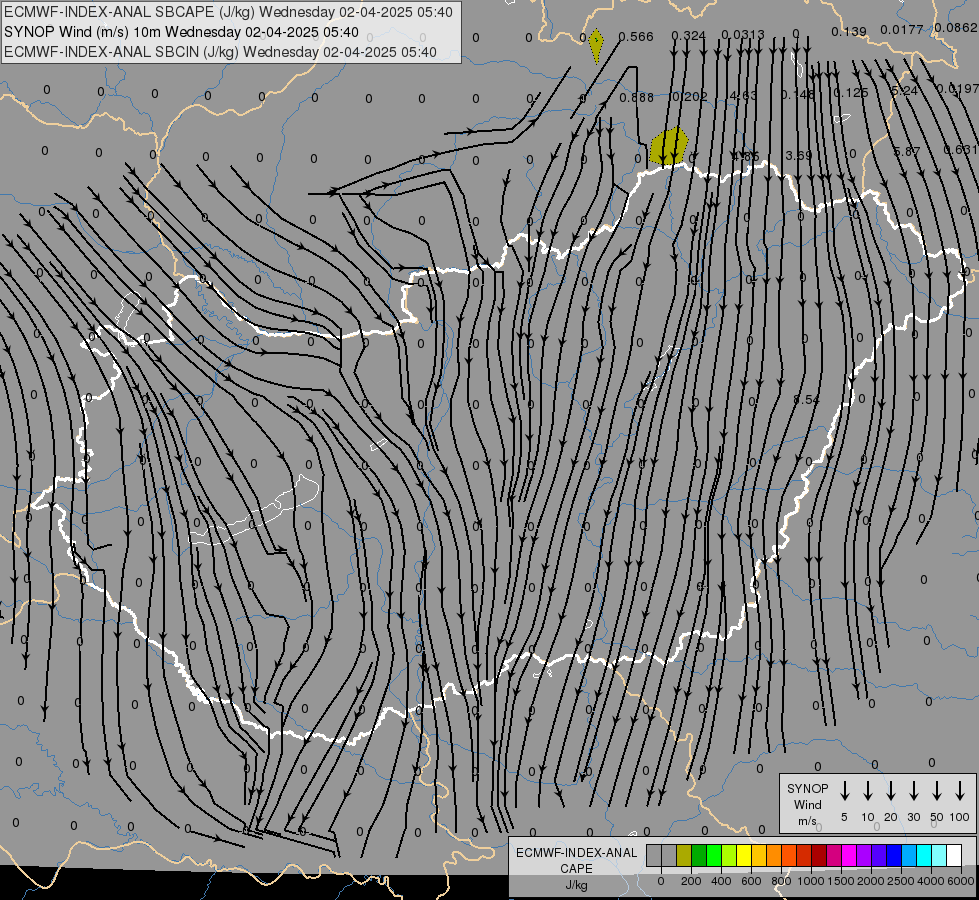
Task: Click the 4.63 CAPE value
Action: pyautogui.click(x=743, y=96)
